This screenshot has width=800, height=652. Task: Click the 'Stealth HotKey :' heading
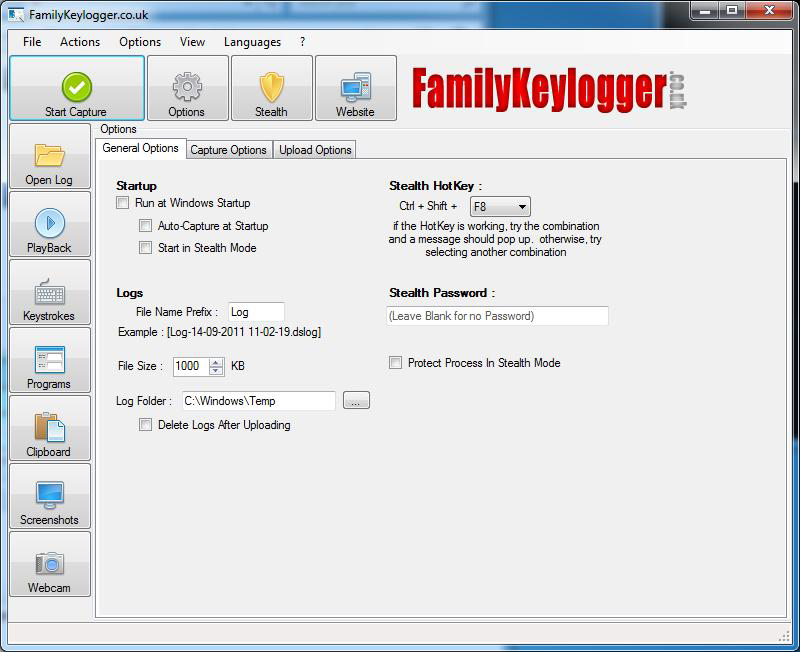[x=436, y=186]
